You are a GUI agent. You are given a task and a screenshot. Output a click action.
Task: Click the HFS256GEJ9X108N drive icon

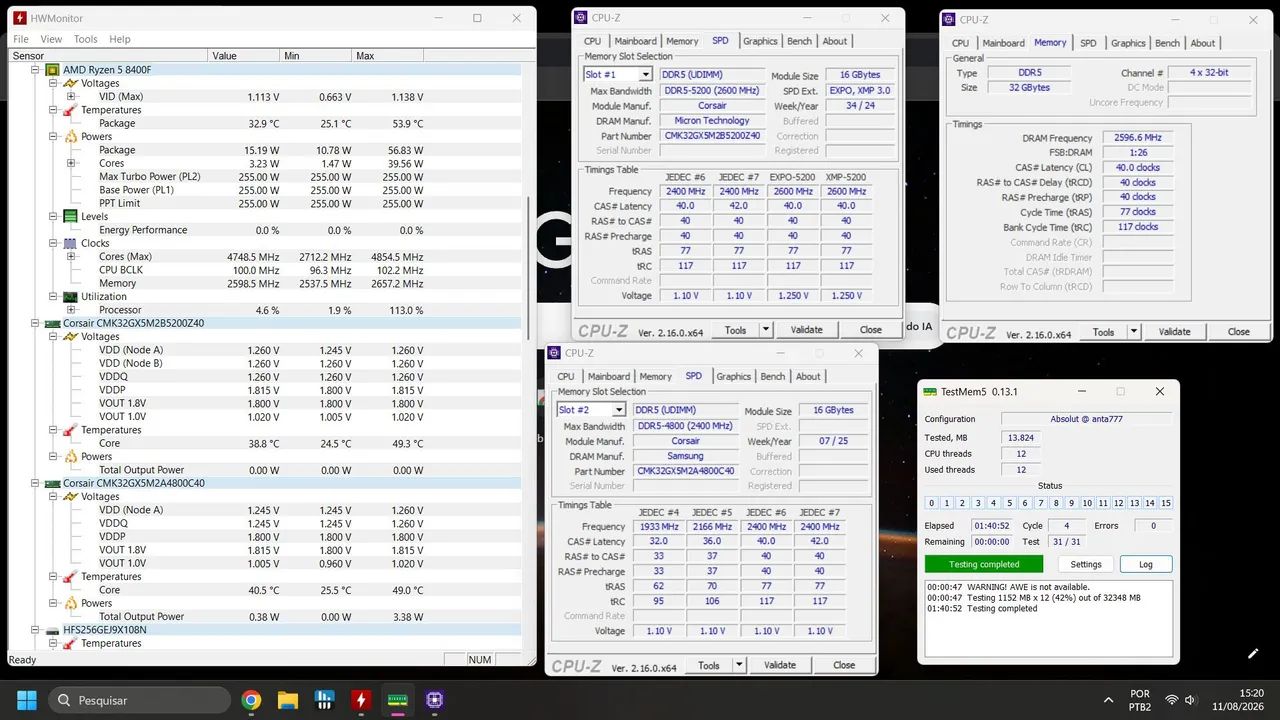[53, 630]
